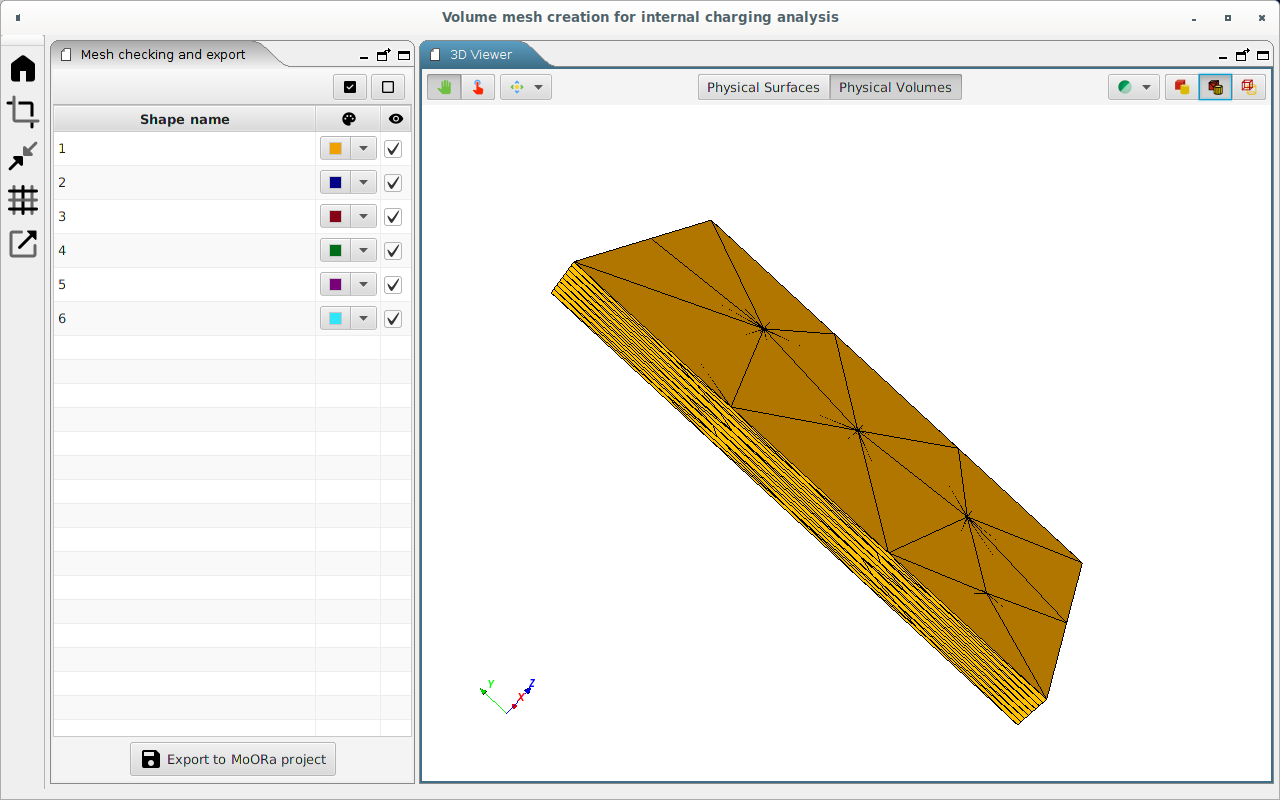Hide shape 6 using its checkbox

(x=393, y=319)
